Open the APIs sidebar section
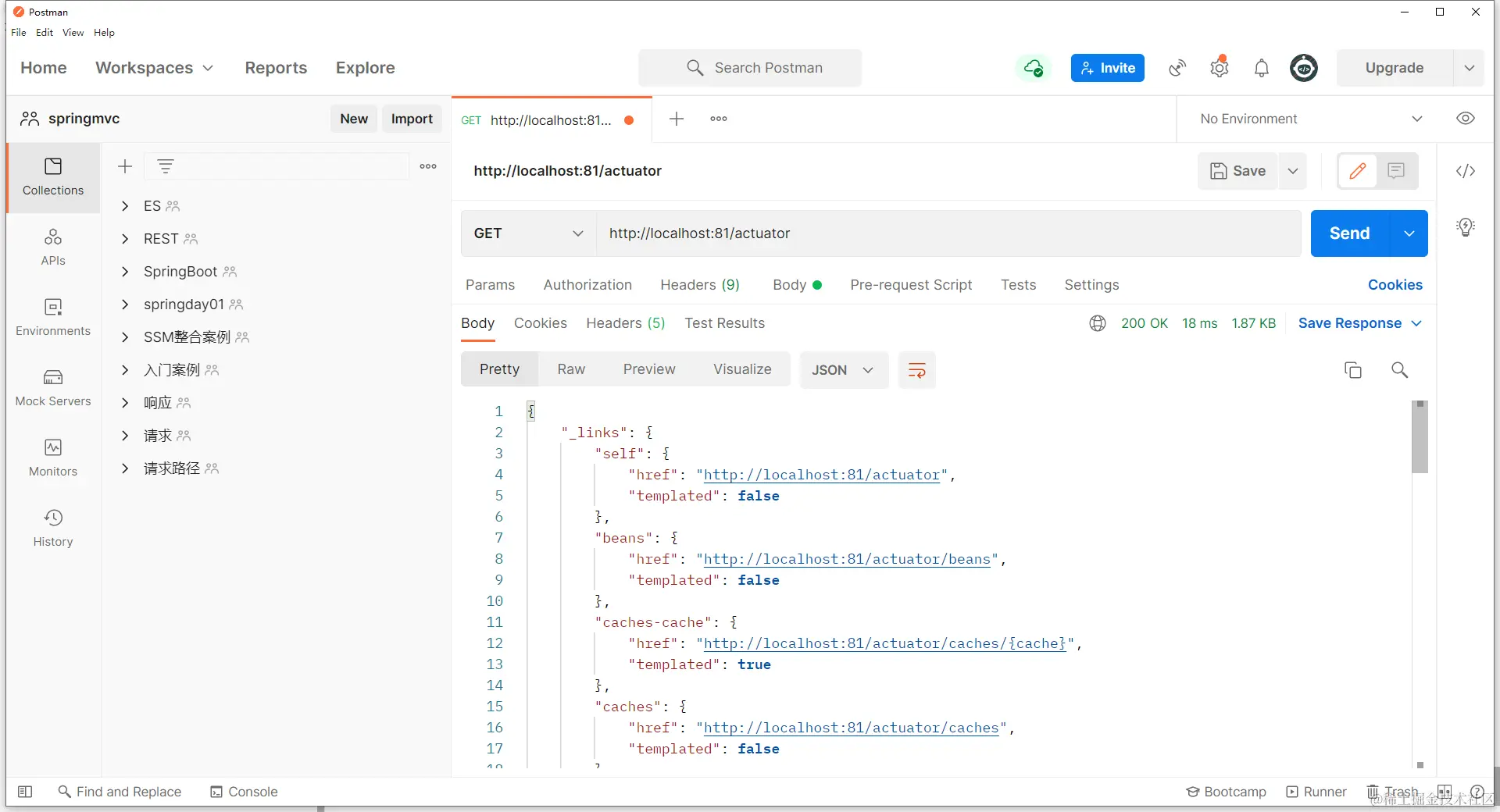The image size is (1500, 812). click(53, 248)
